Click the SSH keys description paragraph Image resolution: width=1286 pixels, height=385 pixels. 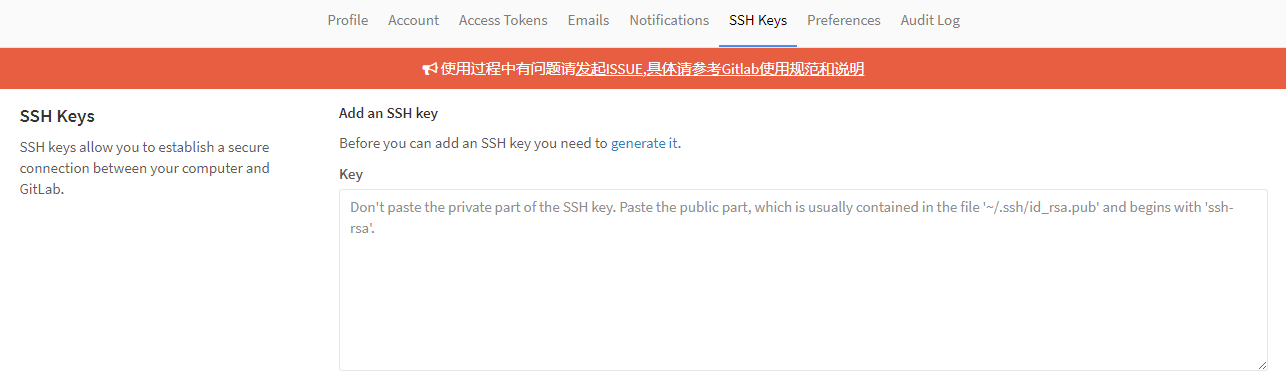(x=146, y=168)
